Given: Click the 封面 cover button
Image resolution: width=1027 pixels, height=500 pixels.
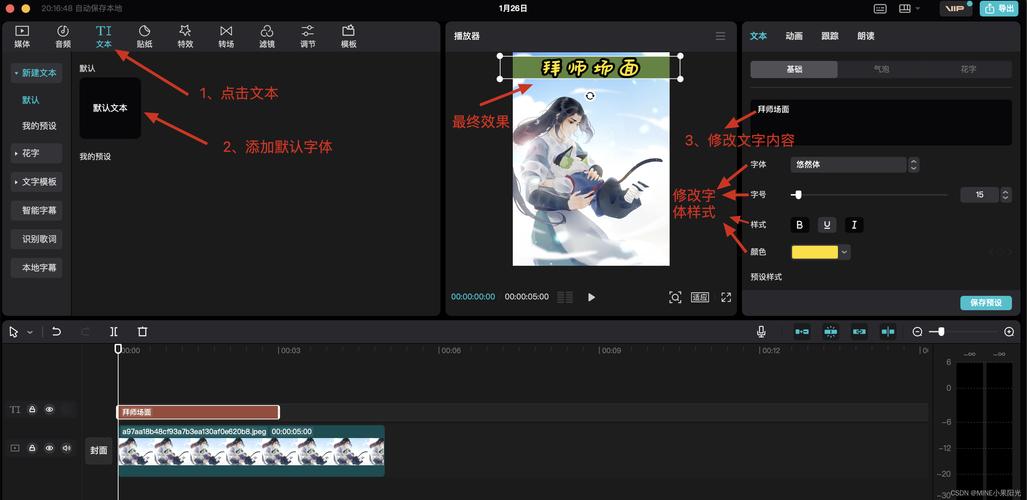Looking at the screenshot, I should tap(99, 451).
